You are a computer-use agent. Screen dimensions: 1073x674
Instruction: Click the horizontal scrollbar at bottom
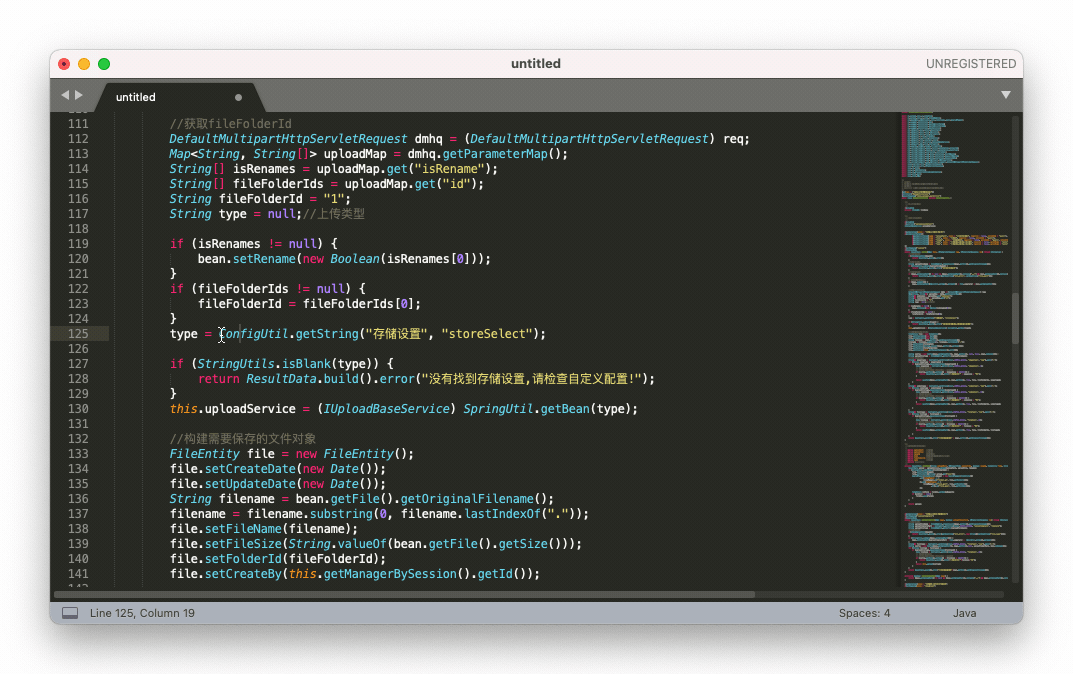400,594
